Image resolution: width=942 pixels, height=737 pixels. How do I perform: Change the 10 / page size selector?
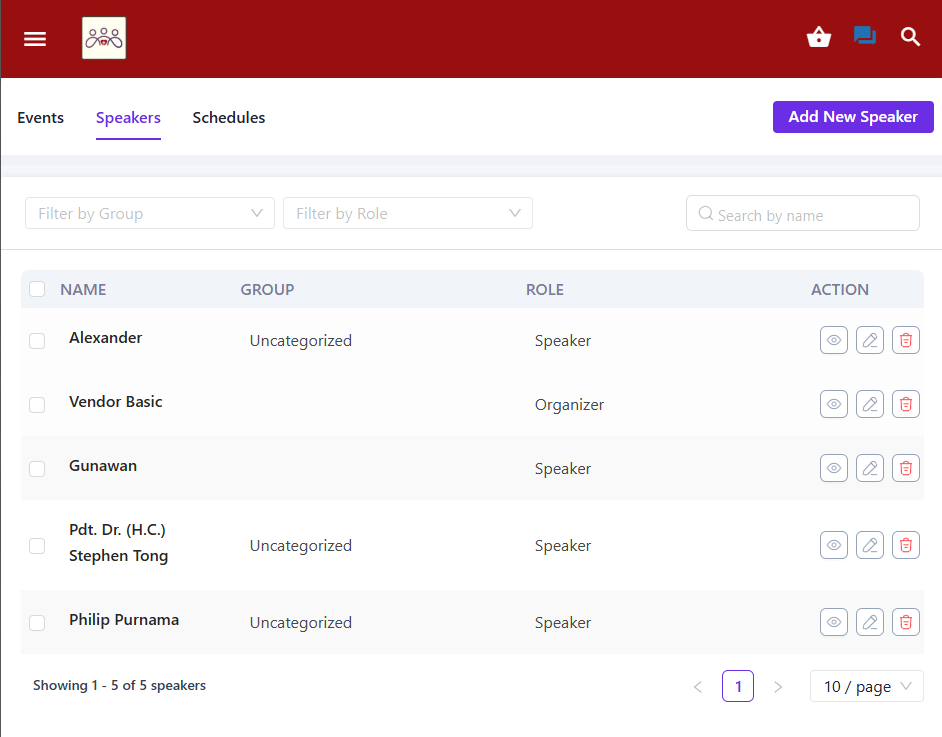pos(866,686)
